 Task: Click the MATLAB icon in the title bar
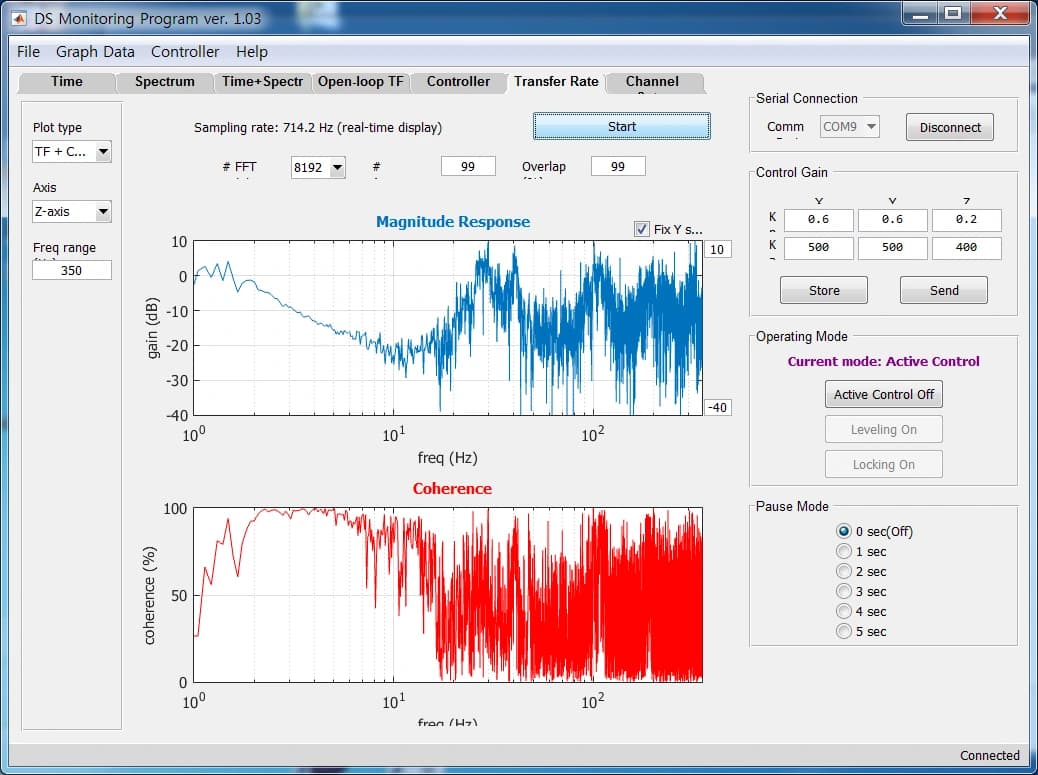coord(19,18)
